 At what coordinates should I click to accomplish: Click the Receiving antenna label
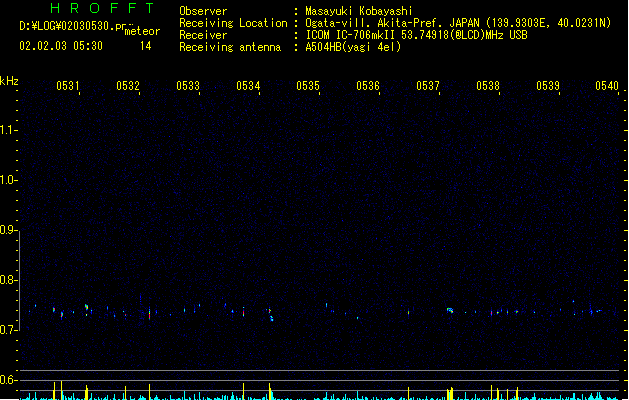tap(230, 47)
